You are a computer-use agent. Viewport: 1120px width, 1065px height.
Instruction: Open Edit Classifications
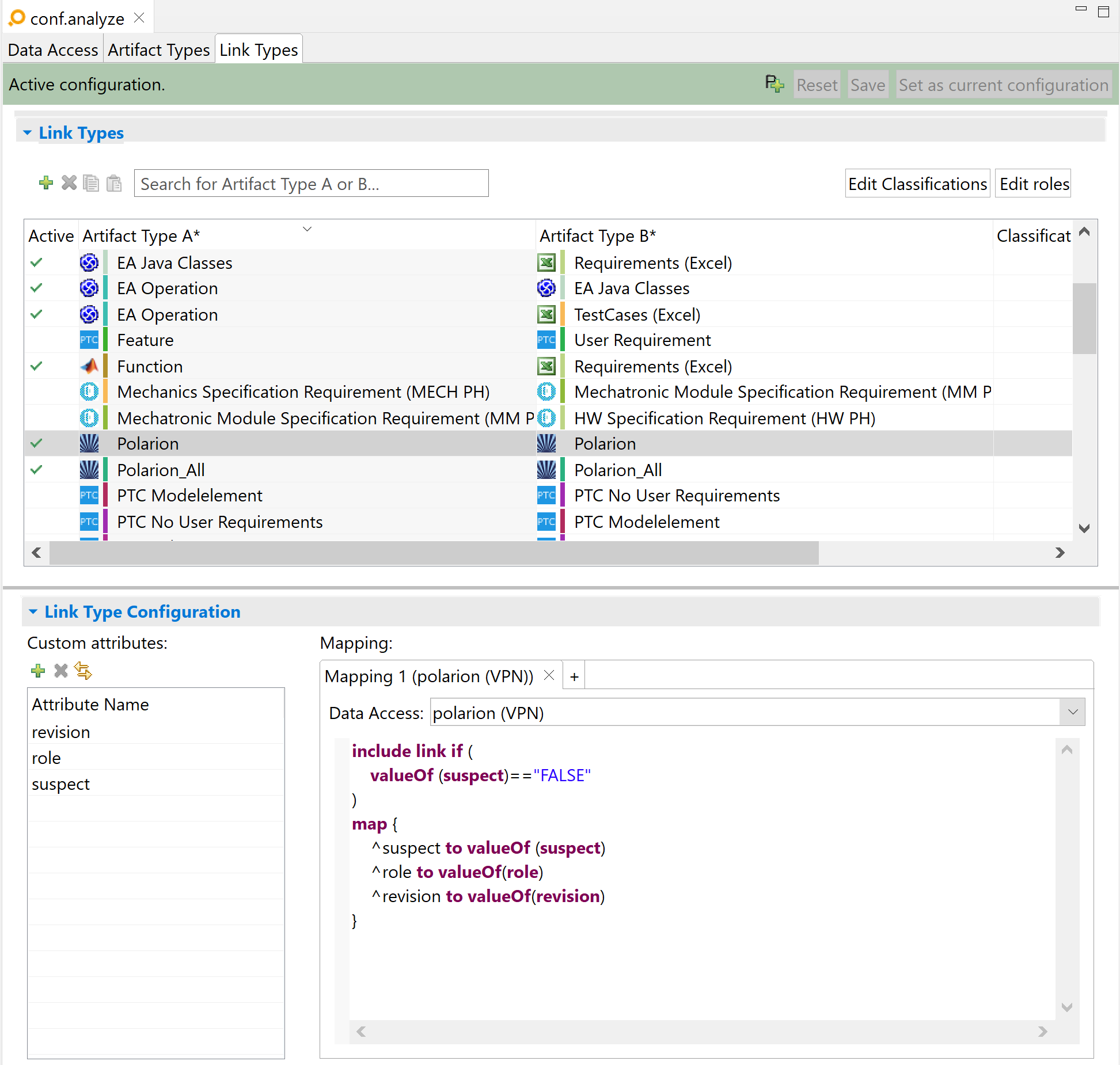pyautogui.click(x=917, y=184)
